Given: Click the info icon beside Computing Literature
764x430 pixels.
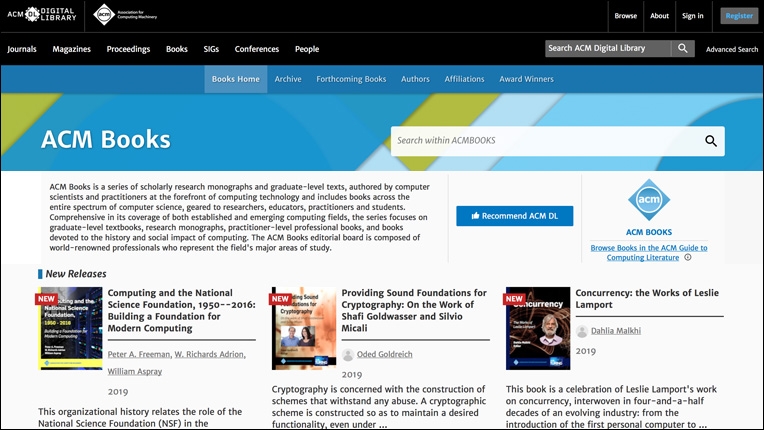Looking at the screenshot, I should point(688,257).
